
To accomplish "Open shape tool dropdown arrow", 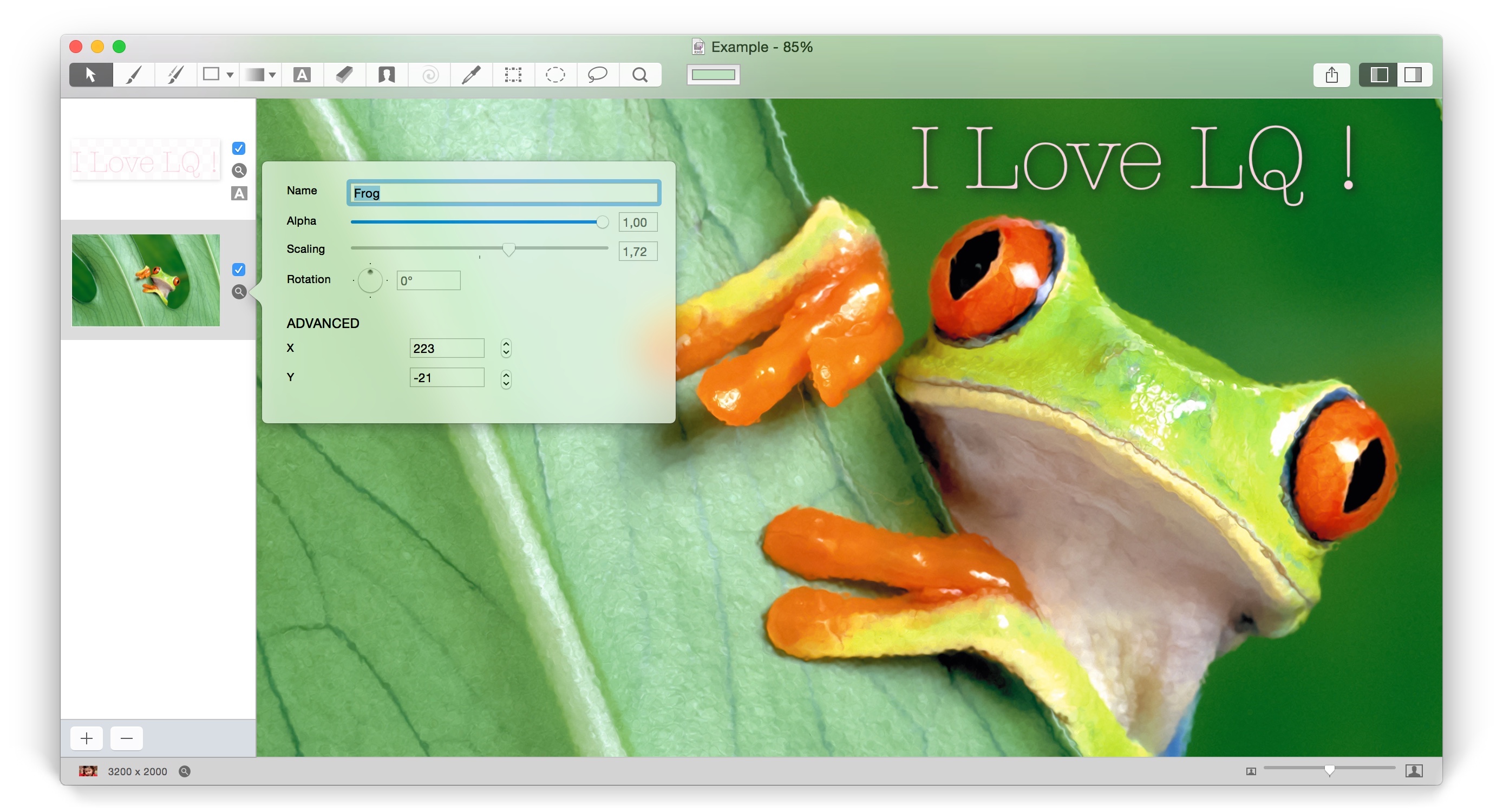I will tap(230, 75).
